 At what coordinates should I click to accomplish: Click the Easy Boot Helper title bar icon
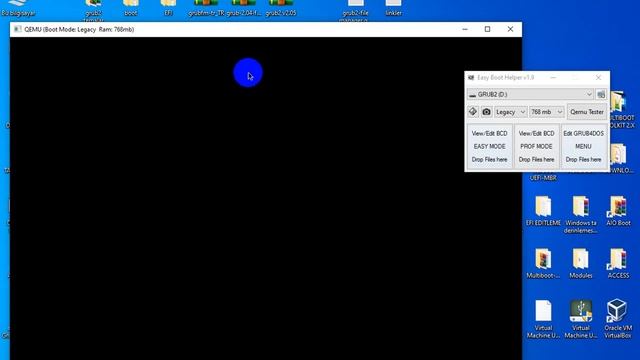471,78
